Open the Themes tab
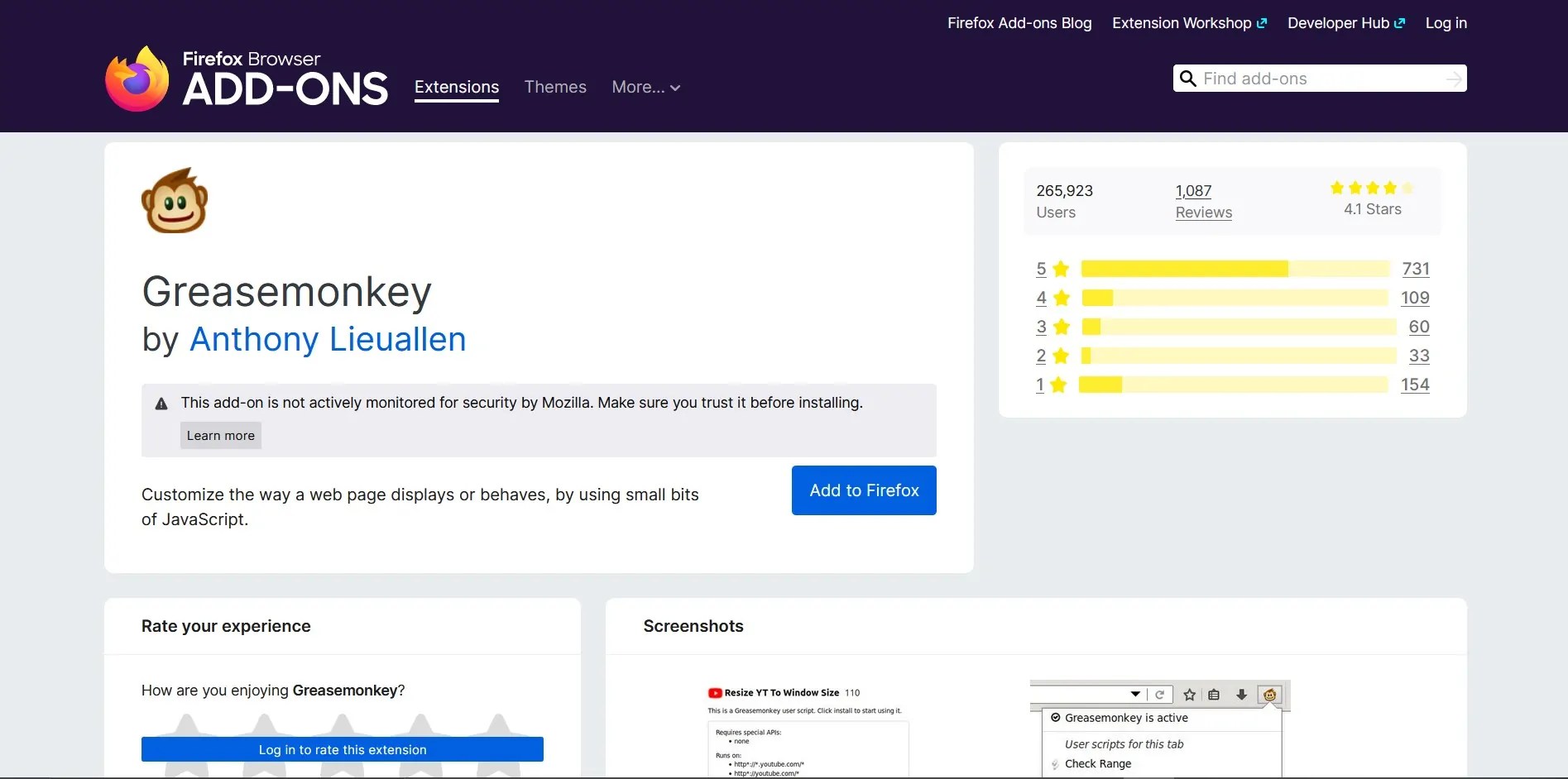This screenshot has height=779, width=1568. (x=555, y=87)
